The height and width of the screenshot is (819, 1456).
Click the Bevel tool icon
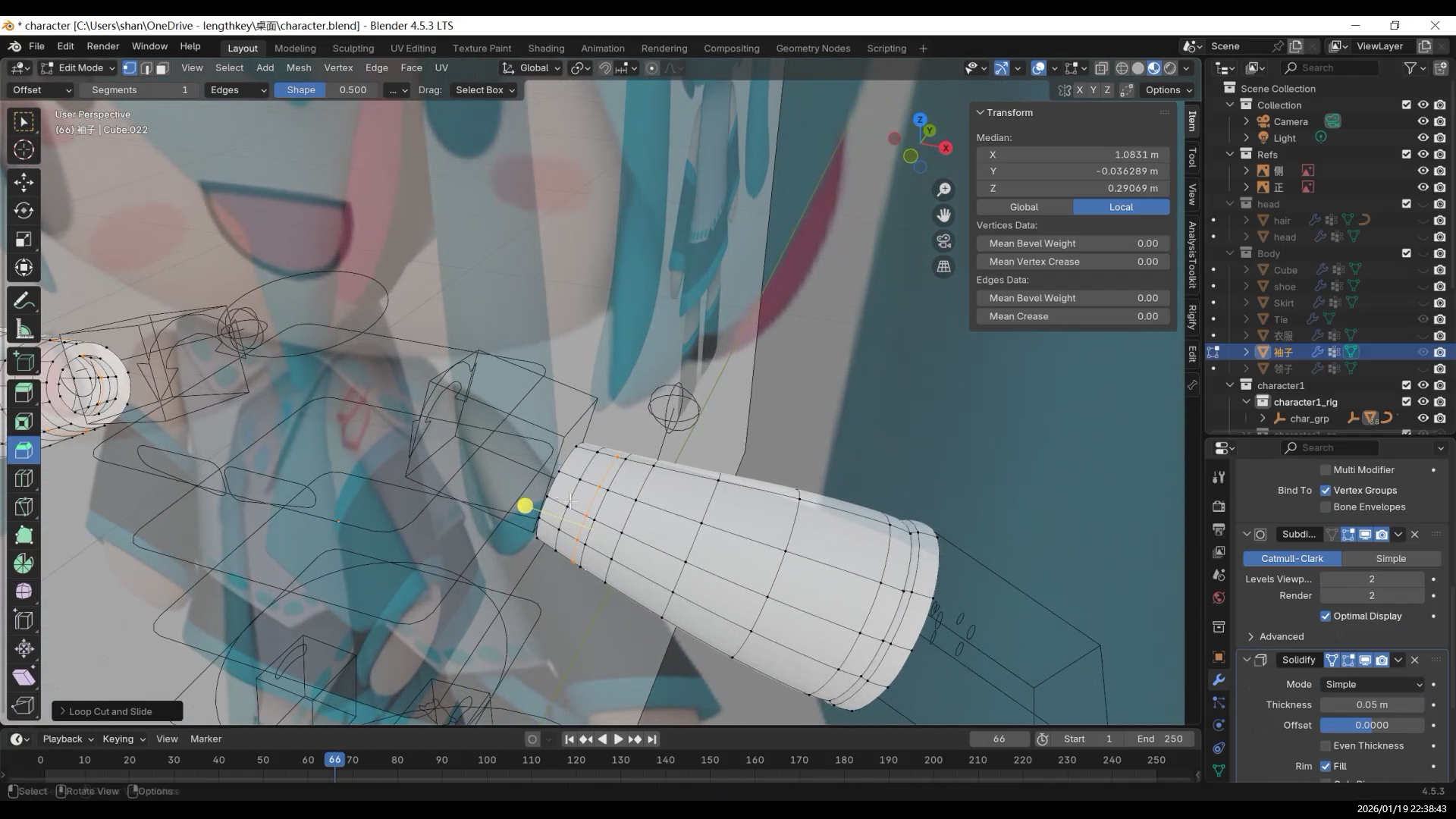[24, 450]
